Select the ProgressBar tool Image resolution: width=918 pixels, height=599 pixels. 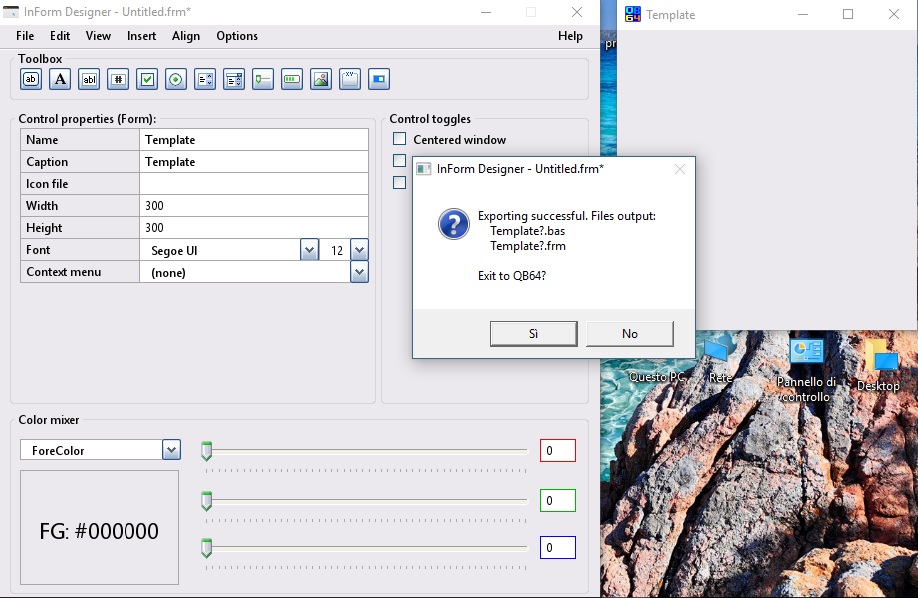pyautogui.click(x=292, y=79)
